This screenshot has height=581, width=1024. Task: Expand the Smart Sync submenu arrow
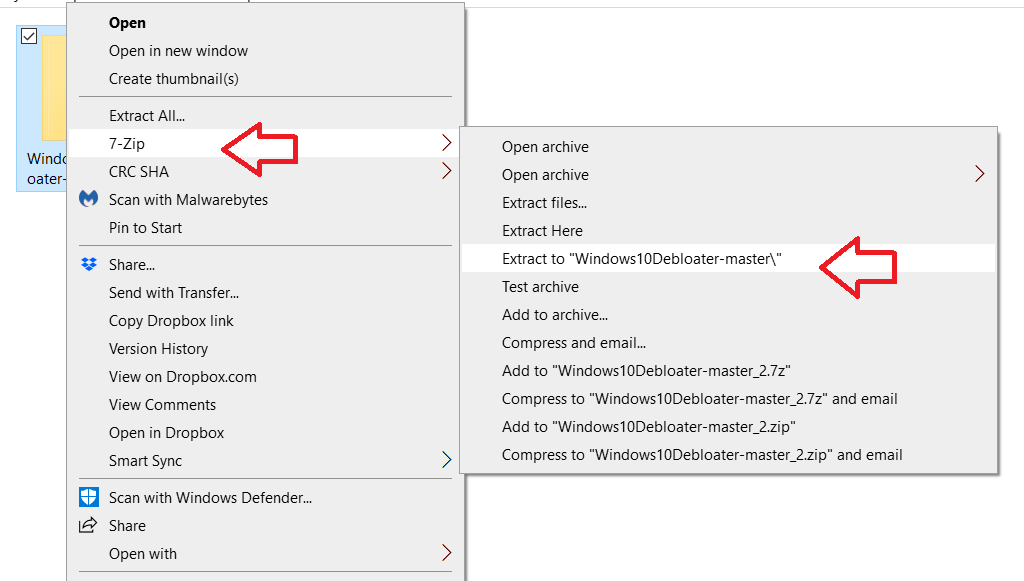(446, 460)
